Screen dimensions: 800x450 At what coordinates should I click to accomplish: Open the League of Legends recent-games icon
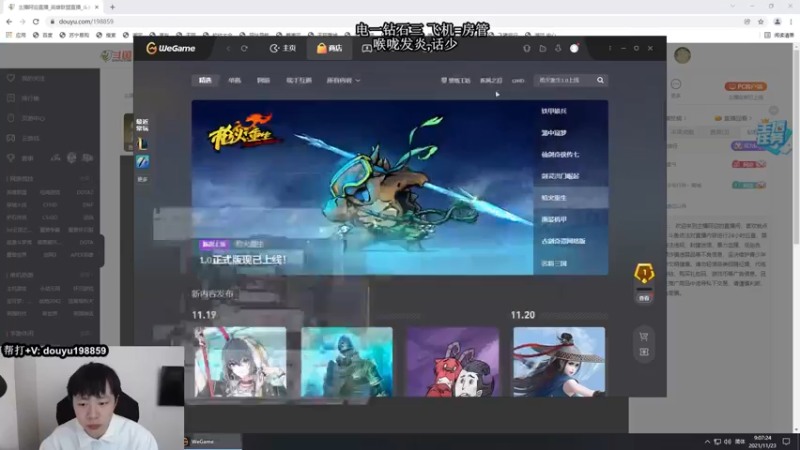pyautogui.click(x=142, y=144)
